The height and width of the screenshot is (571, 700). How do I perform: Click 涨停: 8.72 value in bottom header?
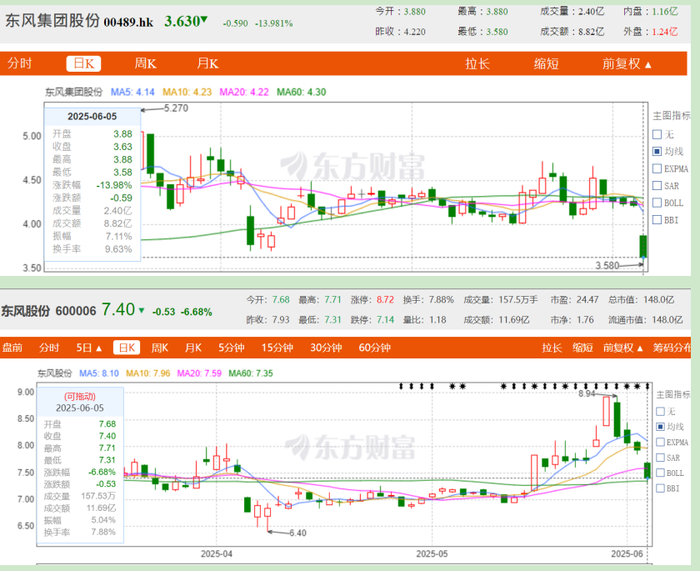click(x=372, y=300)
